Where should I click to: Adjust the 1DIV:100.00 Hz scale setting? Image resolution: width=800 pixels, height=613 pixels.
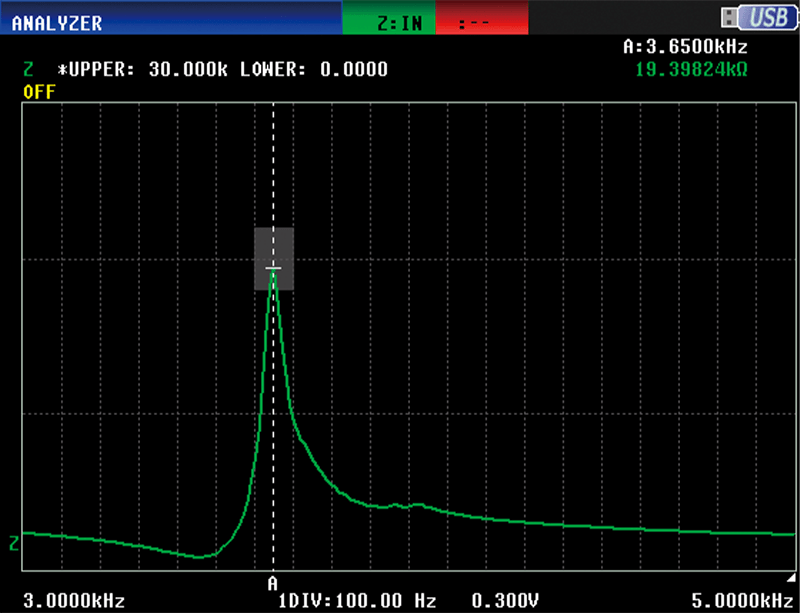358,601
